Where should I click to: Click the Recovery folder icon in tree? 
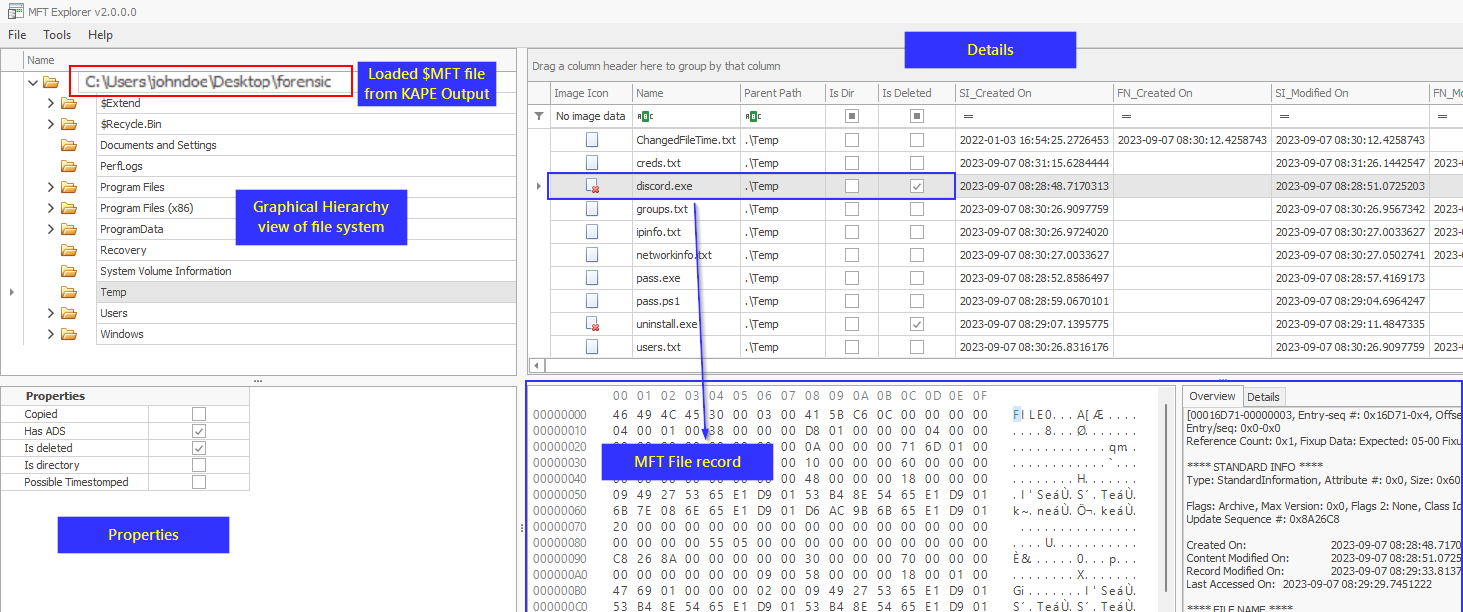pos(69,250)
